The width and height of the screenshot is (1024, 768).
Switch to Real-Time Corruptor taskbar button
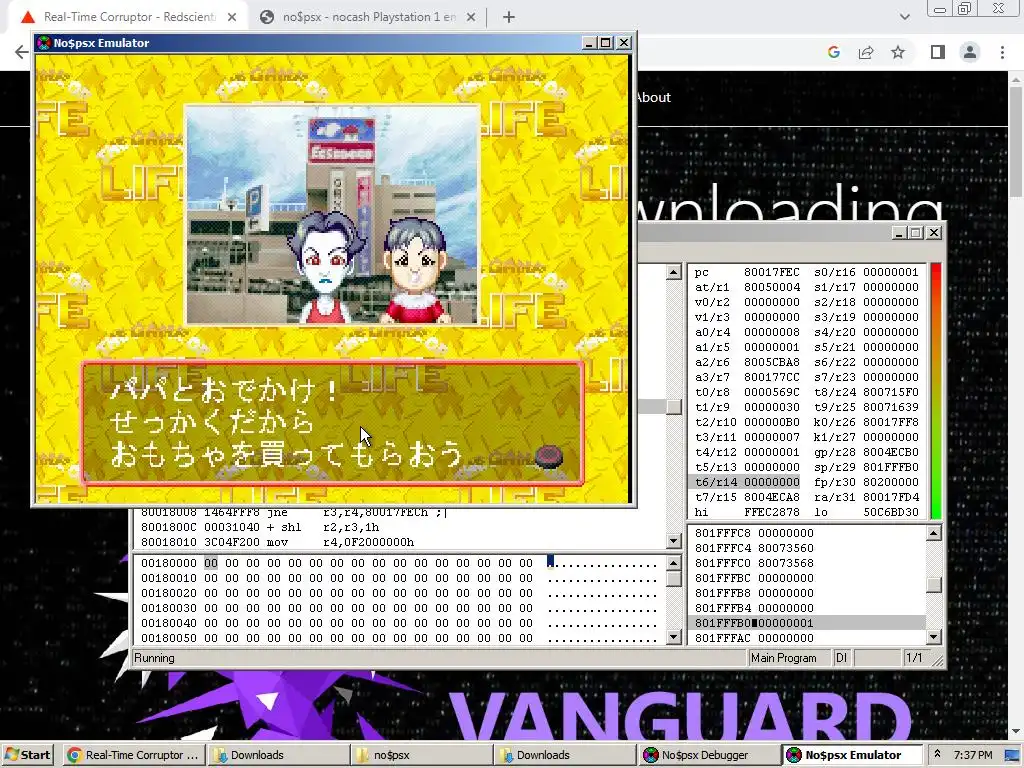135,755
